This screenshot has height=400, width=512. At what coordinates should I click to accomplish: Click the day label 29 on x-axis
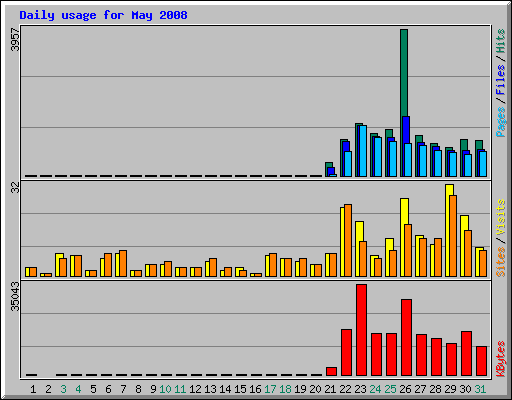(450, 389)
